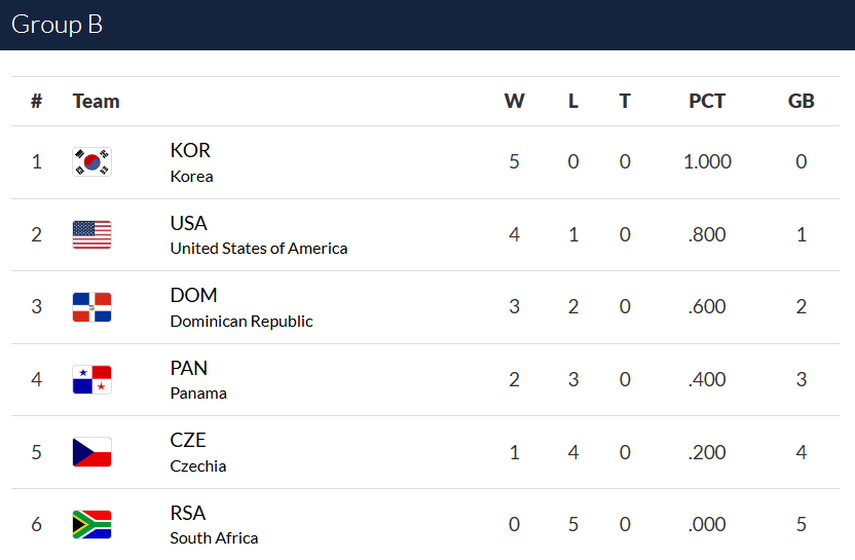Open the PAN team link
Screen dimensions: 855x560
pyautogui.click(x=189, y=368)
